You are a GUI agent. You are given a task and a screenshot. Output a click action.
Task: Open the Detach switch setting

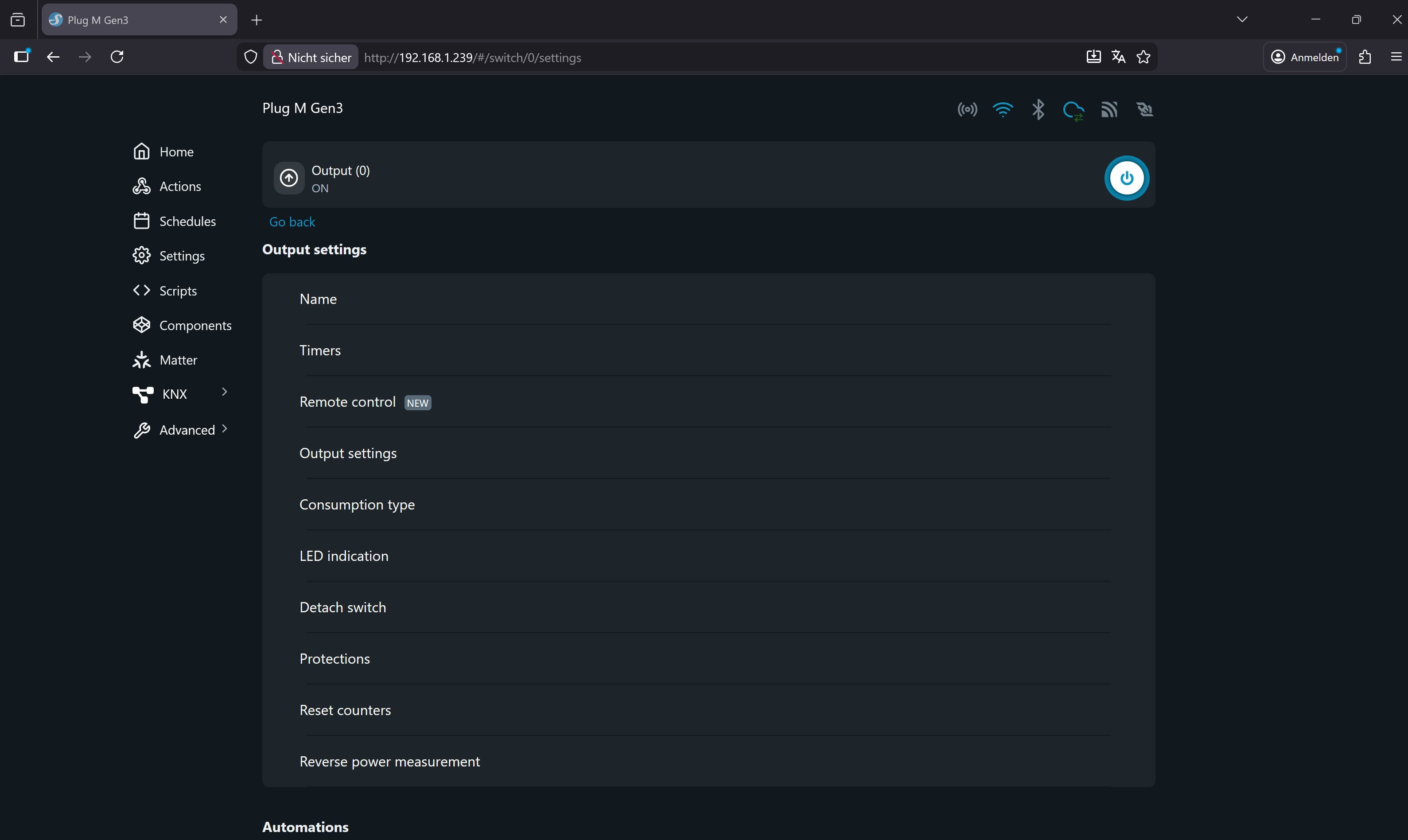pyautogui.click(x=342, y=607)
